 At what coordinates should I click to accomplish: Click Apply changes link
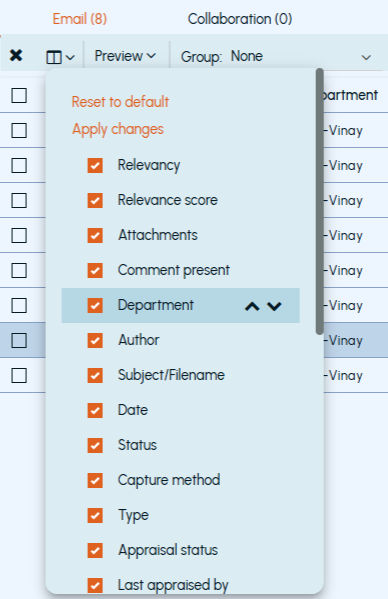click(x=118, y=130)
